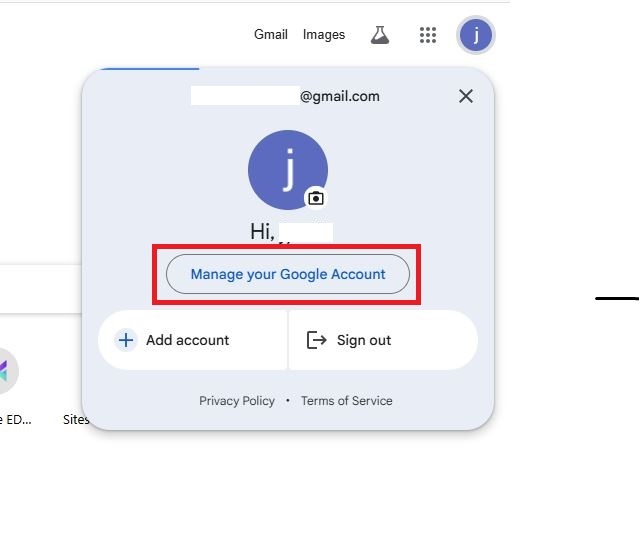
Task: Click the large profile picture in the panel
Action: coord(288,170)
